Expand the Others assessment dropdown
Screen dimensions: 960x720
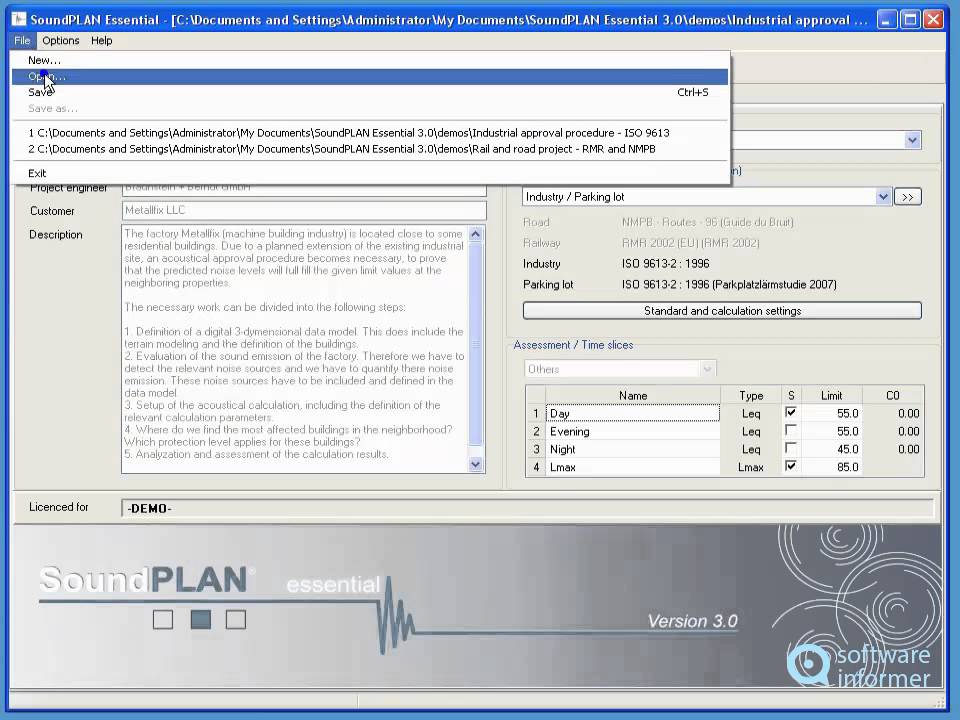(707, 369)
